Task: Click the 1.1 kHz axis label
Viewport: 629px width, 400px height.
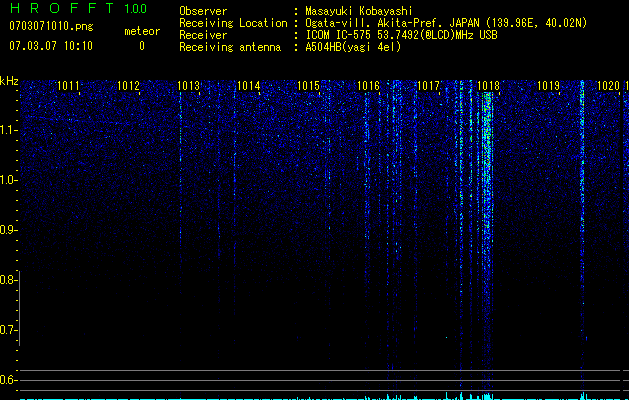Action: pos(8,130)
